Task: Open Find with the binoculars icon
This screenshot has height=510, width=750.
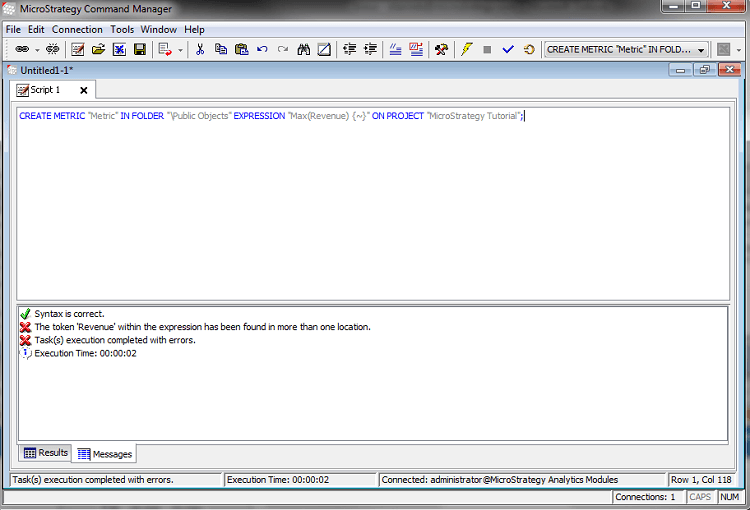Action: coord(304,49)
